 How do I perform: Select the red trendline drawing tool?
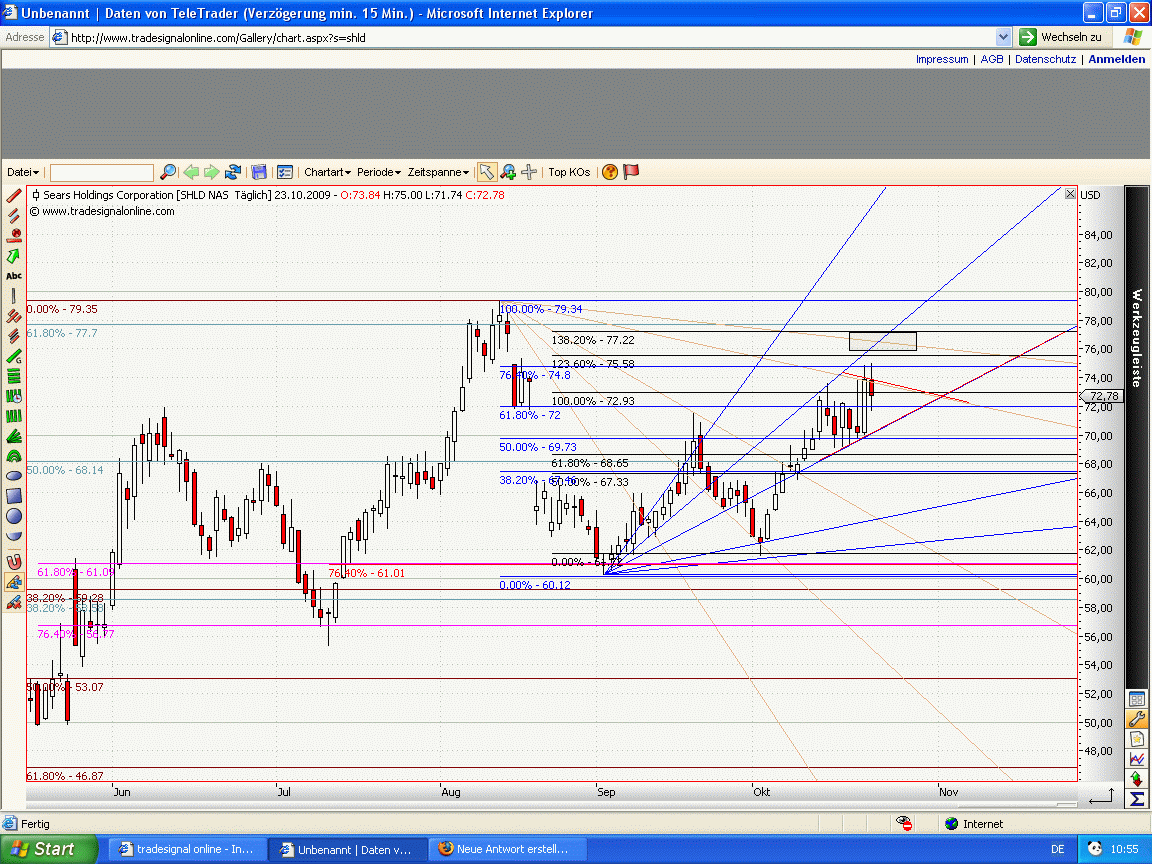(x=13, y=195)
